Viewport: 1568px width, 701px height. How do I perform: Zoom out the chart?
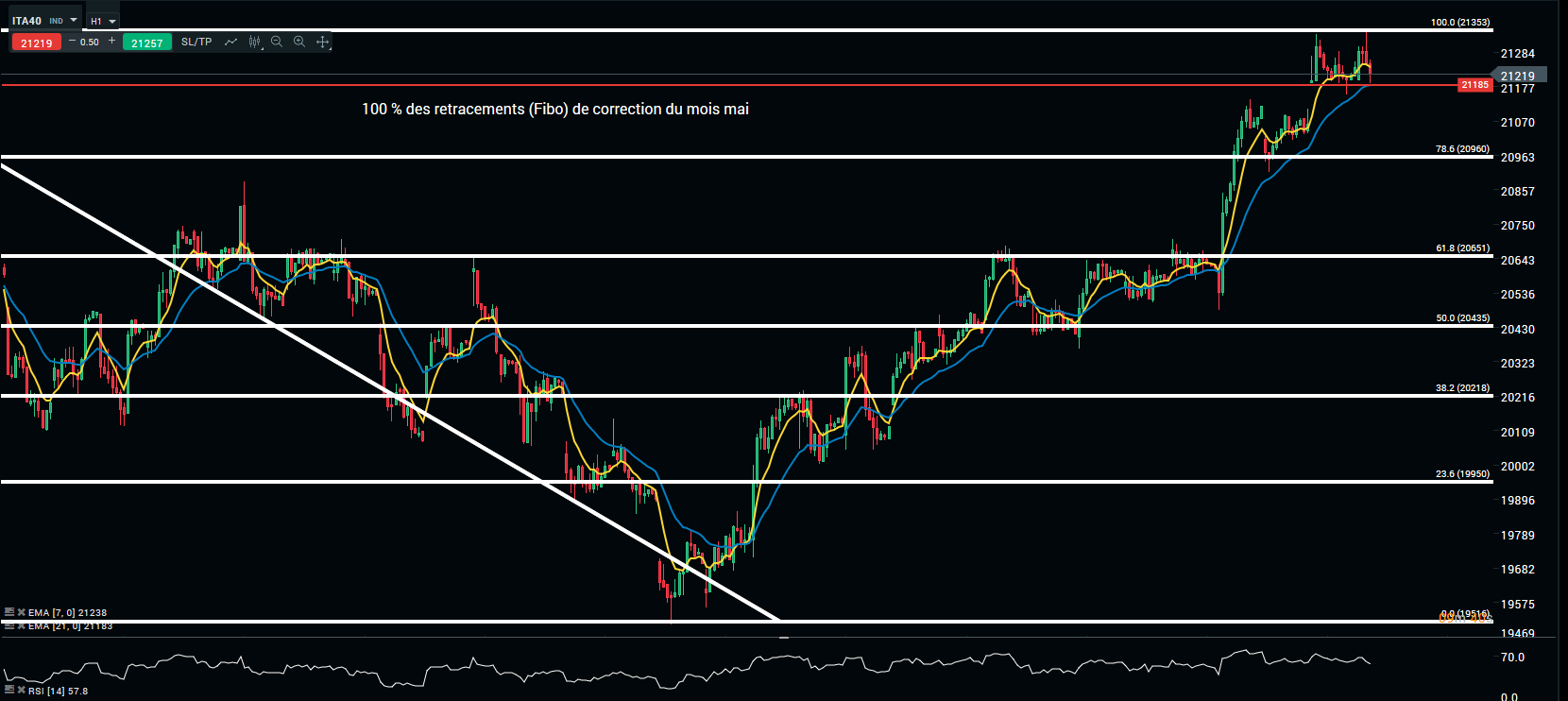tap(277, 43)
